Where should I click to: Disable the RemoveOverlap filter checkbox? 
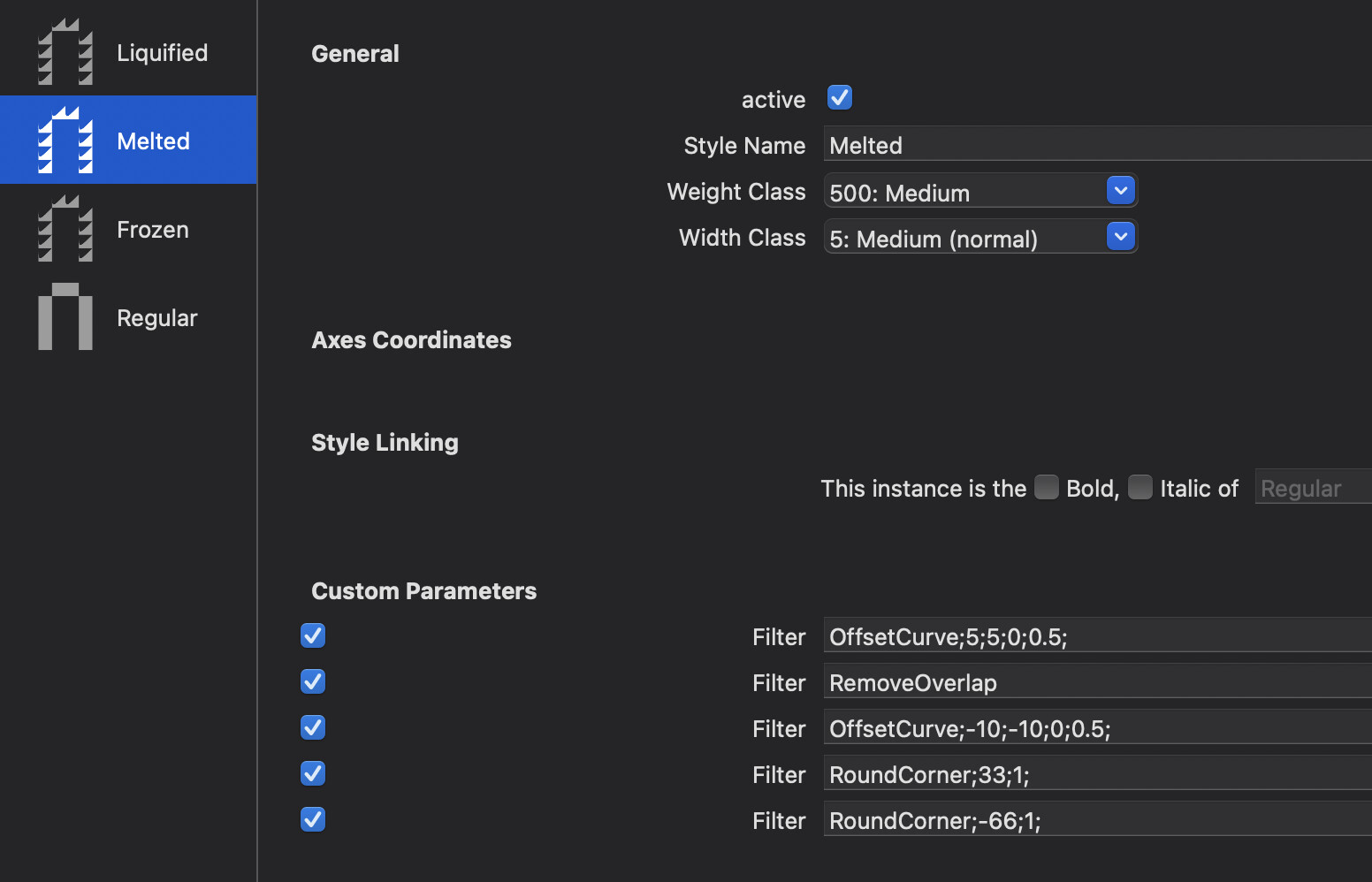[x=313, y=681]
